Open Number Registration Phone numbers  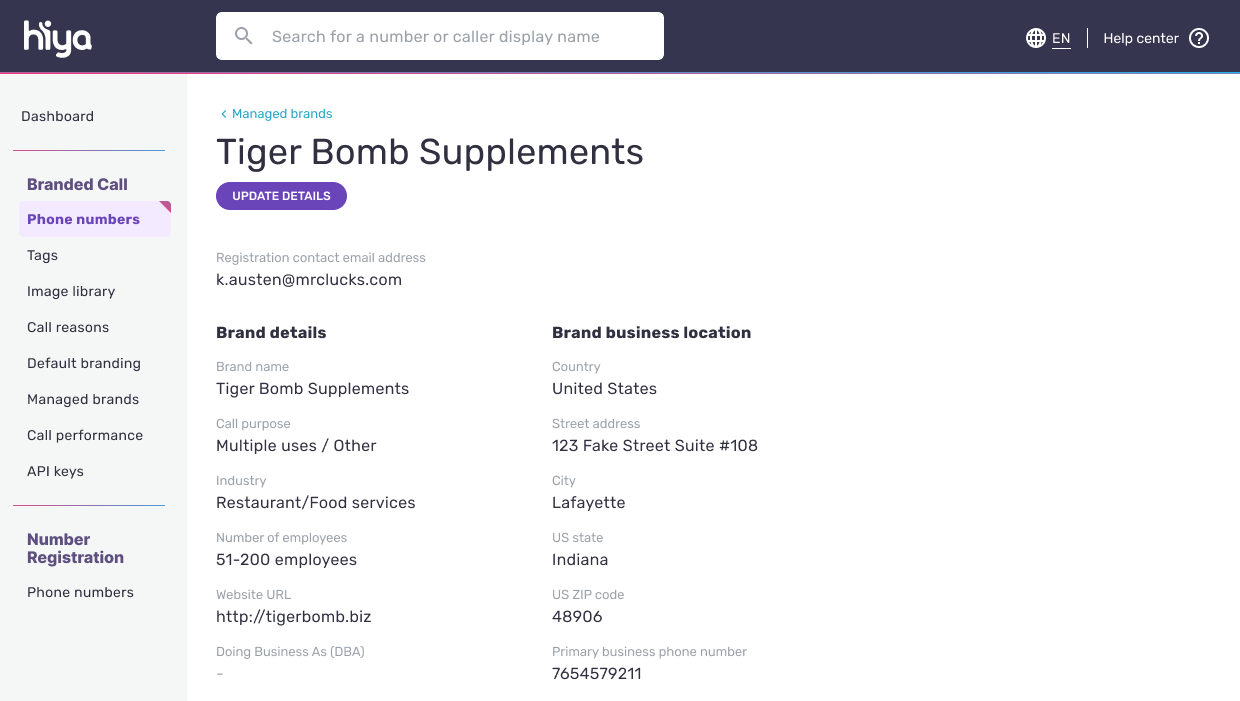(x=80, y=592)
